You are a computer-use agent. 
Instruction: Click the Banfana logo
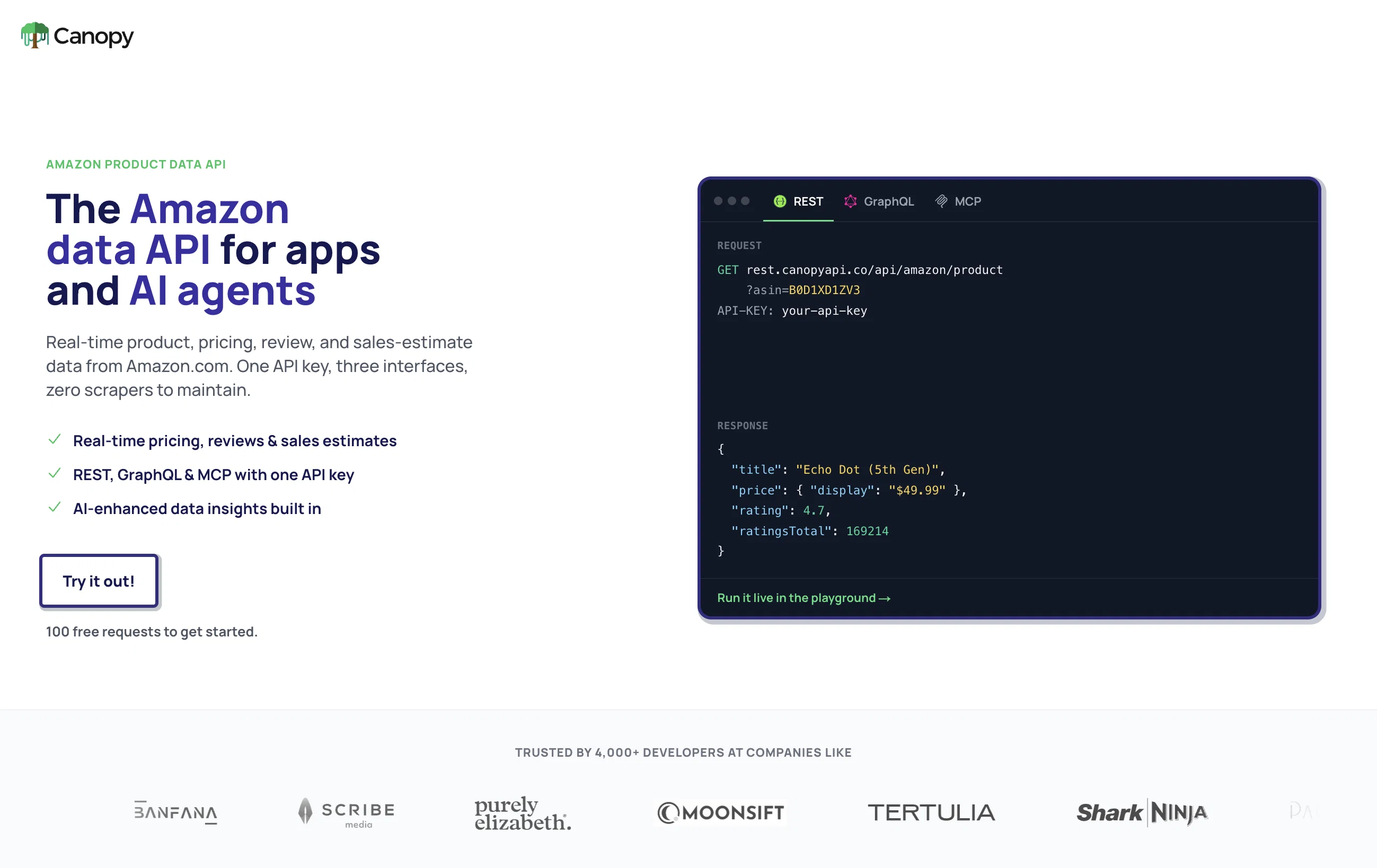coord(175,812)
